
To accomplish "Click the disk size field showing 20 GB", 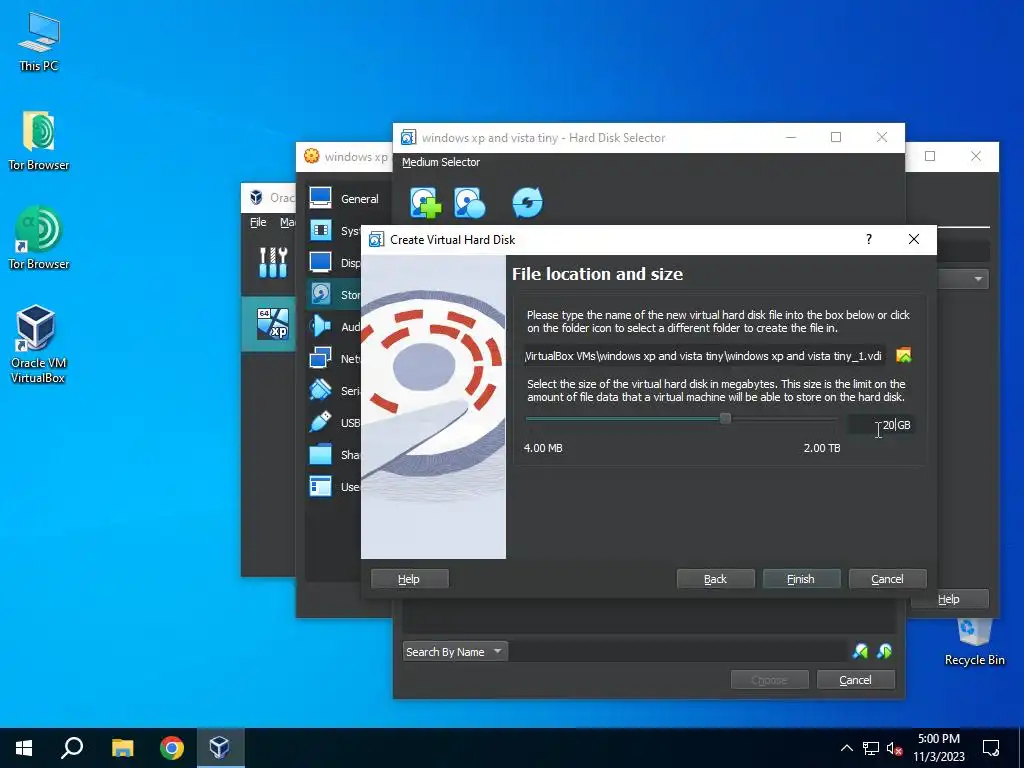I will [x=880, y=425].
